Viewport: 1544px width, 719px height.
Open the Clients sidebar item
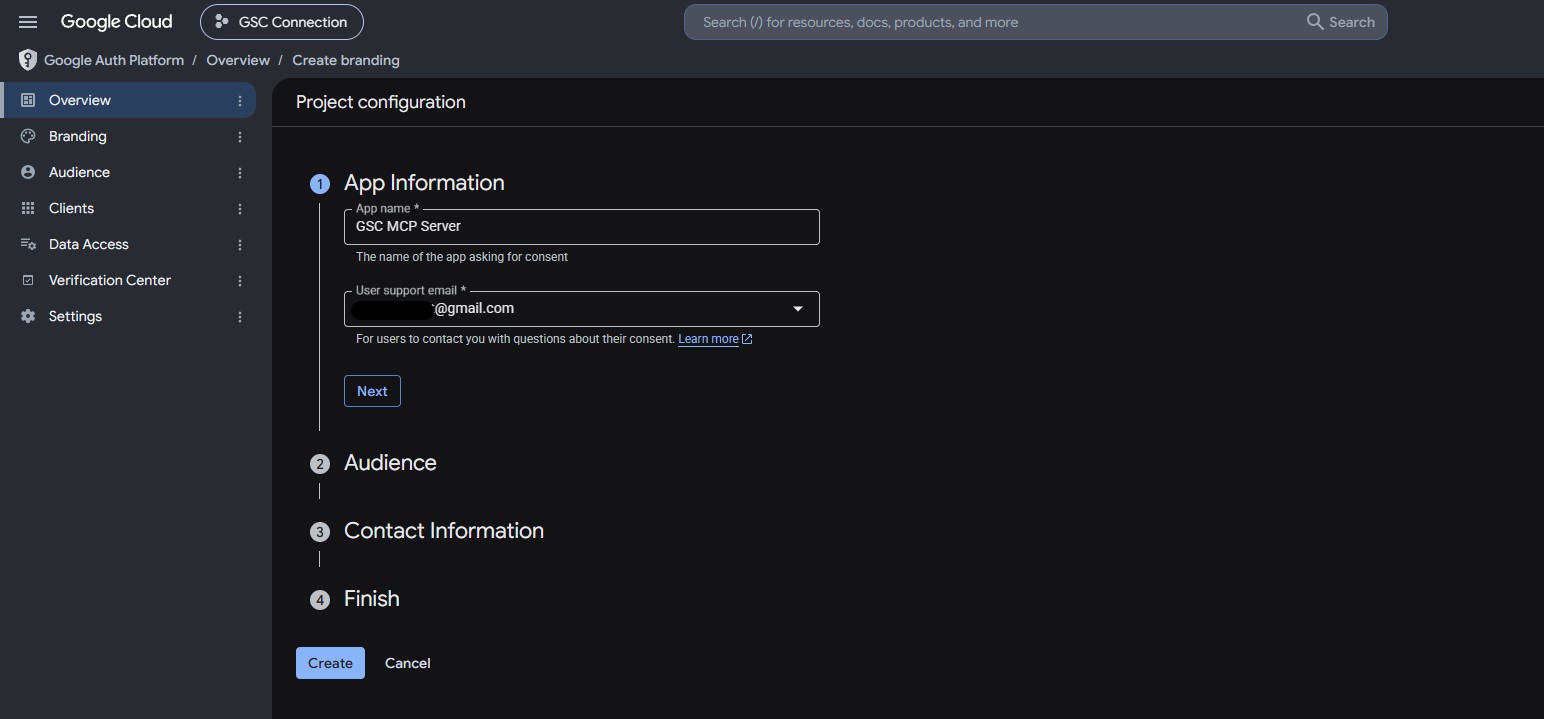pos(128,208)
